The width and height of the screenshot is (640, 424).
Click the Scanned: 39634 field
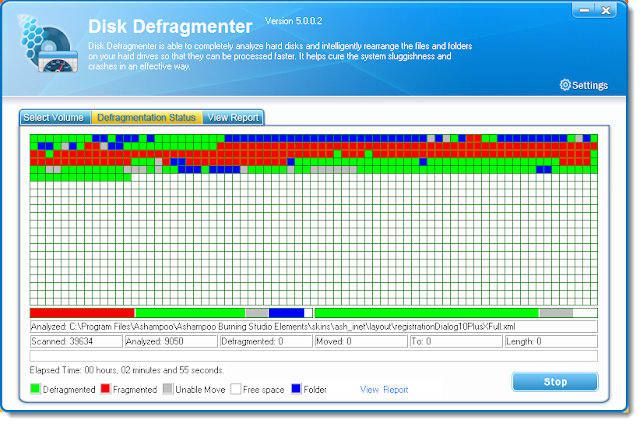76,341
